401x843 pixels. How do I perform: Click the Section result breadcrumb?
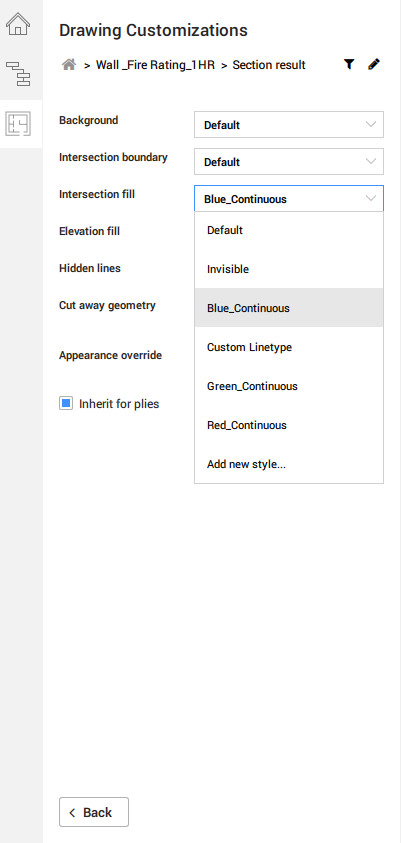pyautogui.click(x=269, y=65)
